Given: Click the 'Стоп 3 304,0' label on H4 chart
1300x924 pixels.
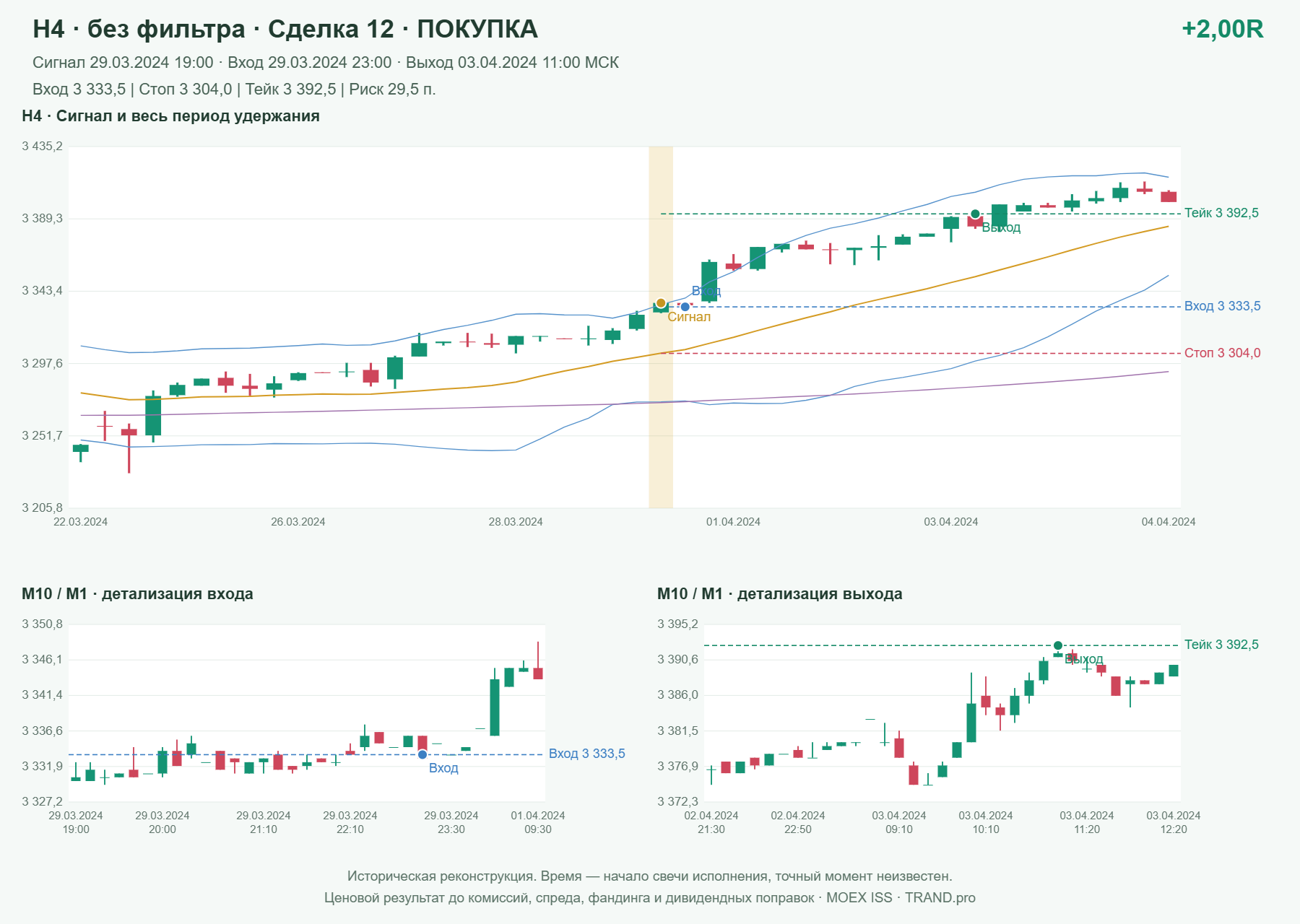Looking at the screenshot, I should tap(1222, 353).
